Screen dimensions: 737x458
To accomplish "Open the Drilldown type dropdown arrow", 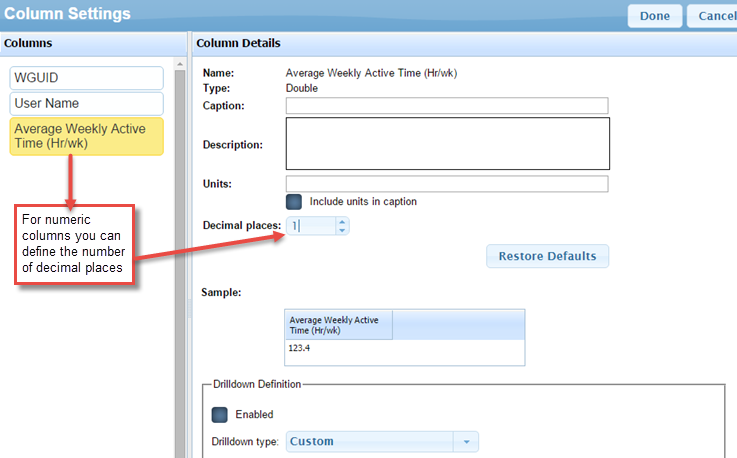I will [466, 442].
